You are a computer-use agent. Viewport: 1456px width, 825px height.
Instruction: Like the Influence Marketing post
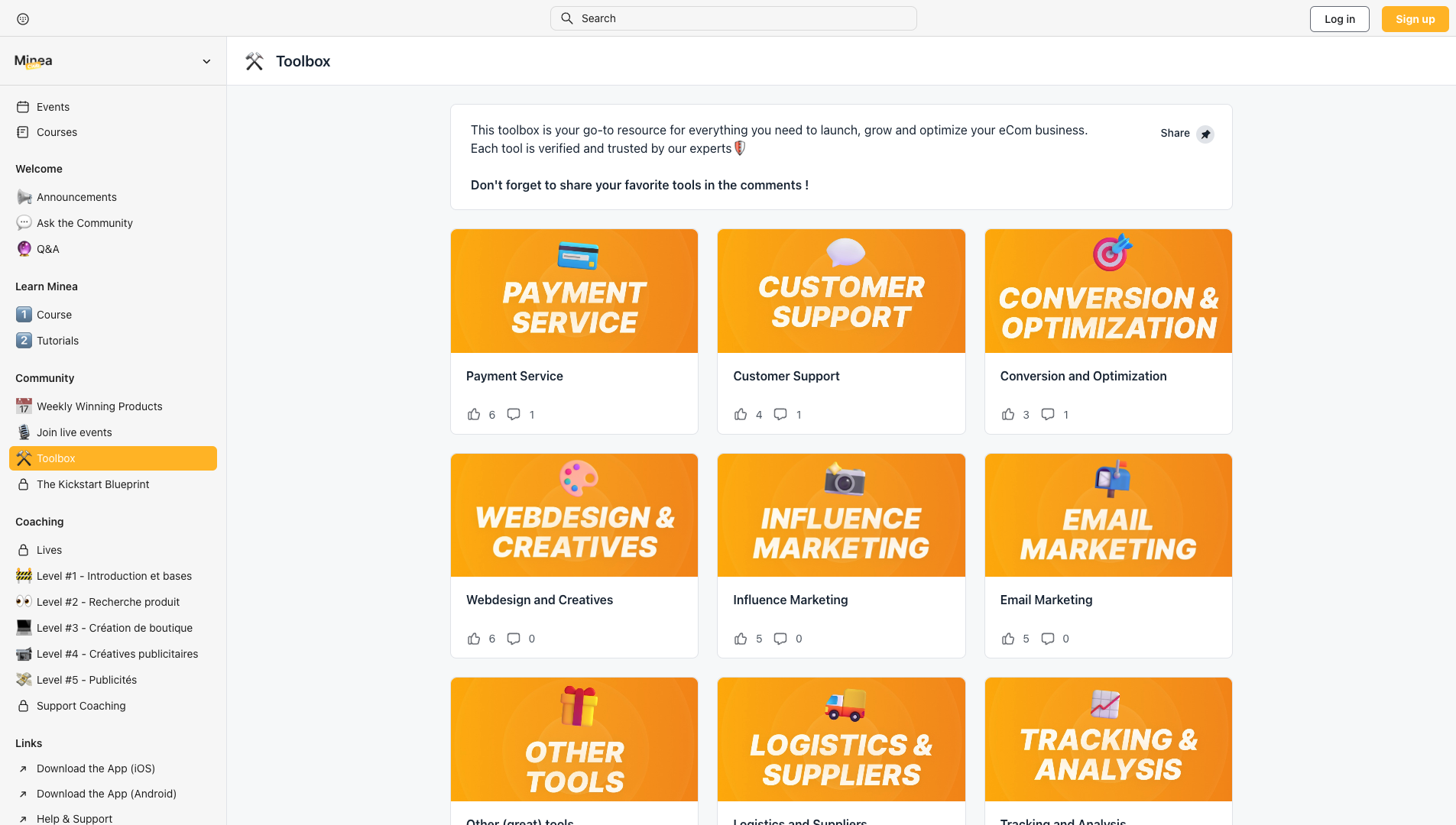(x=741, y=639)
